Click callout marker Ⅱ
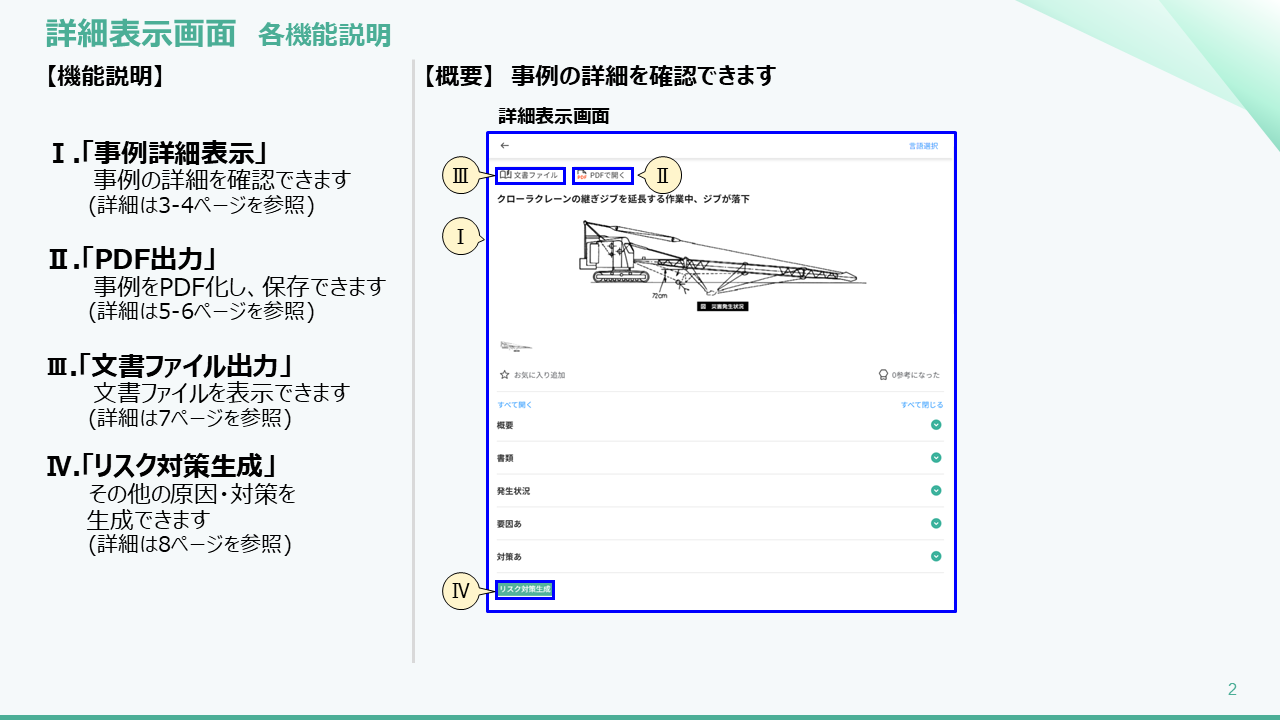 point(662,176)
